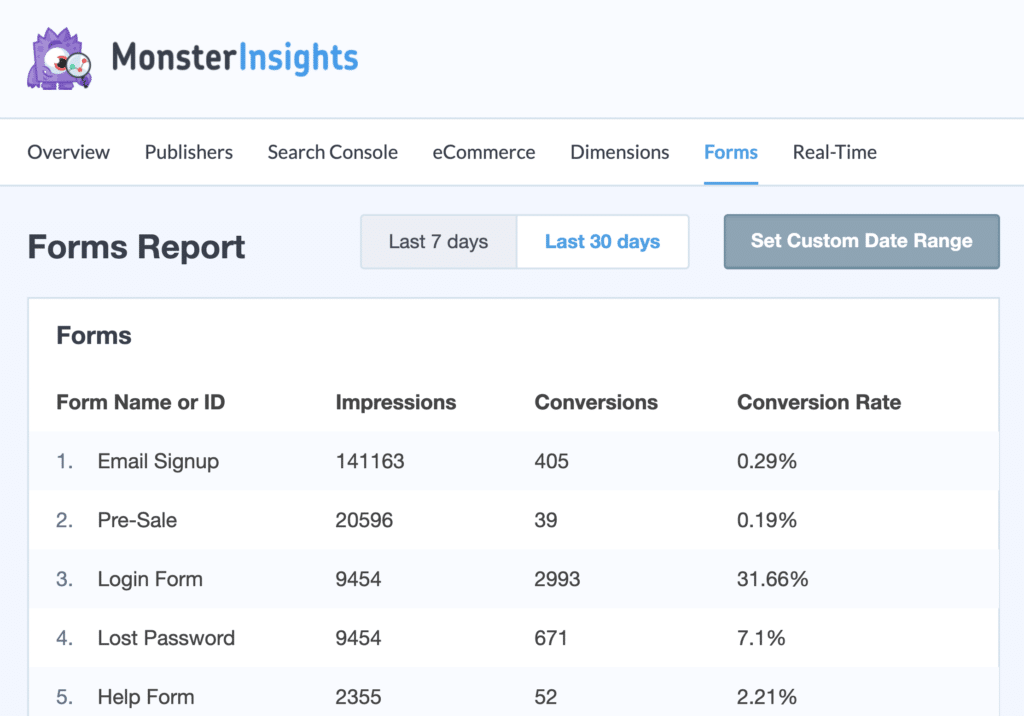Select the Email Signup form row
Screen dimensions: 1024x716
tap(158, 461)
